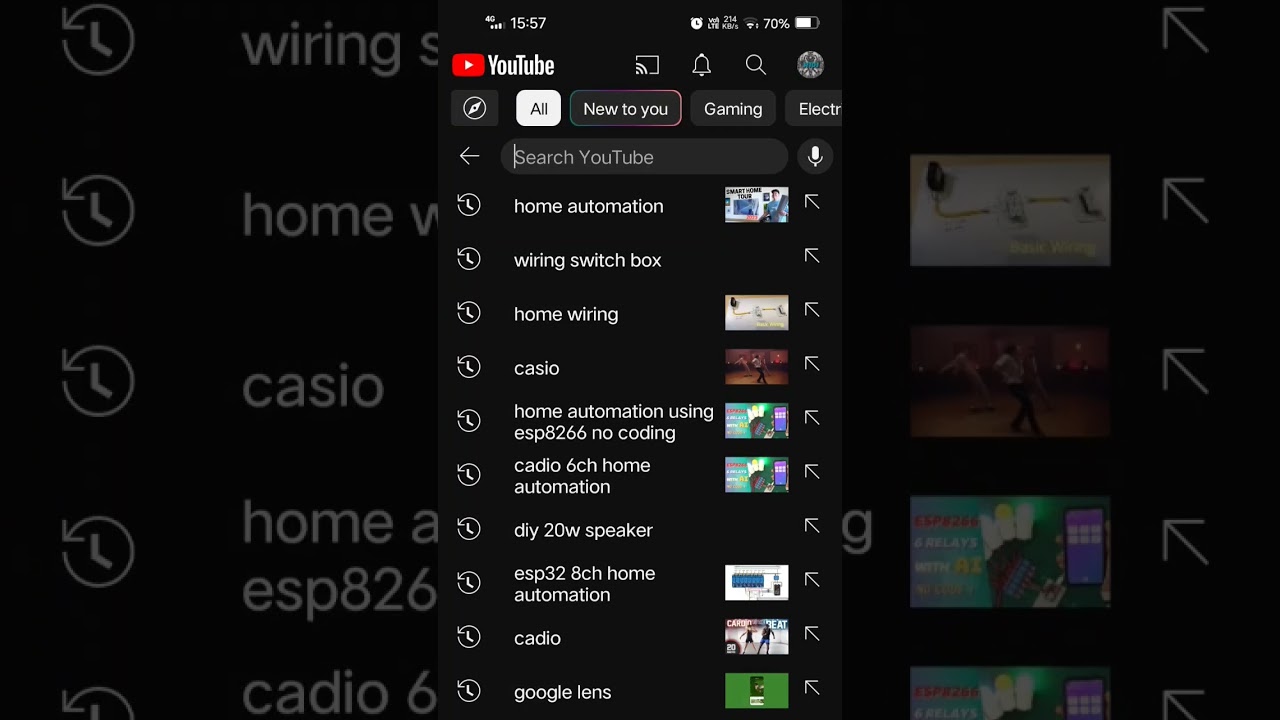Open the 'google lens' green thumbnail
Screen dimensions: 1280x720
[756, 691]
